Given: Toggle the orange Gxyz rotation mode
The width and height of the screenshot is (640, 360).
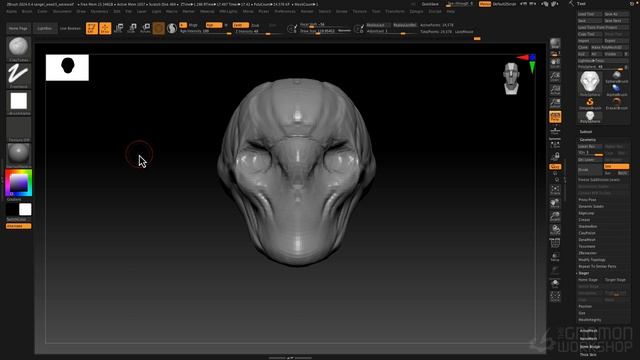Looking at the screenshot, I should [x=555, y=167].
